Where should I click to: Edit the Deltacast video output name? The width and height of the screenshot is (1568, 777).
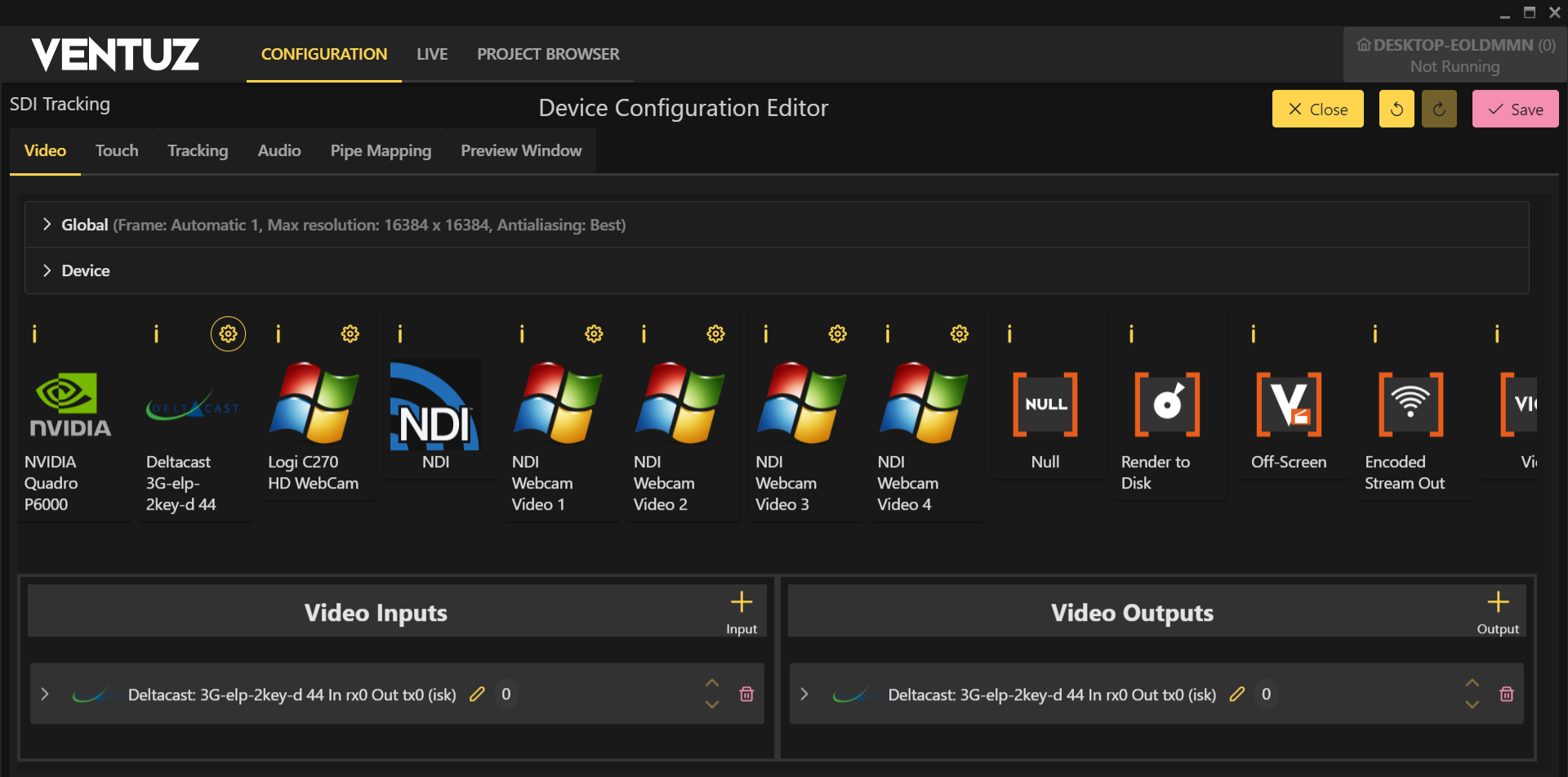click(x=1237, y=694)
